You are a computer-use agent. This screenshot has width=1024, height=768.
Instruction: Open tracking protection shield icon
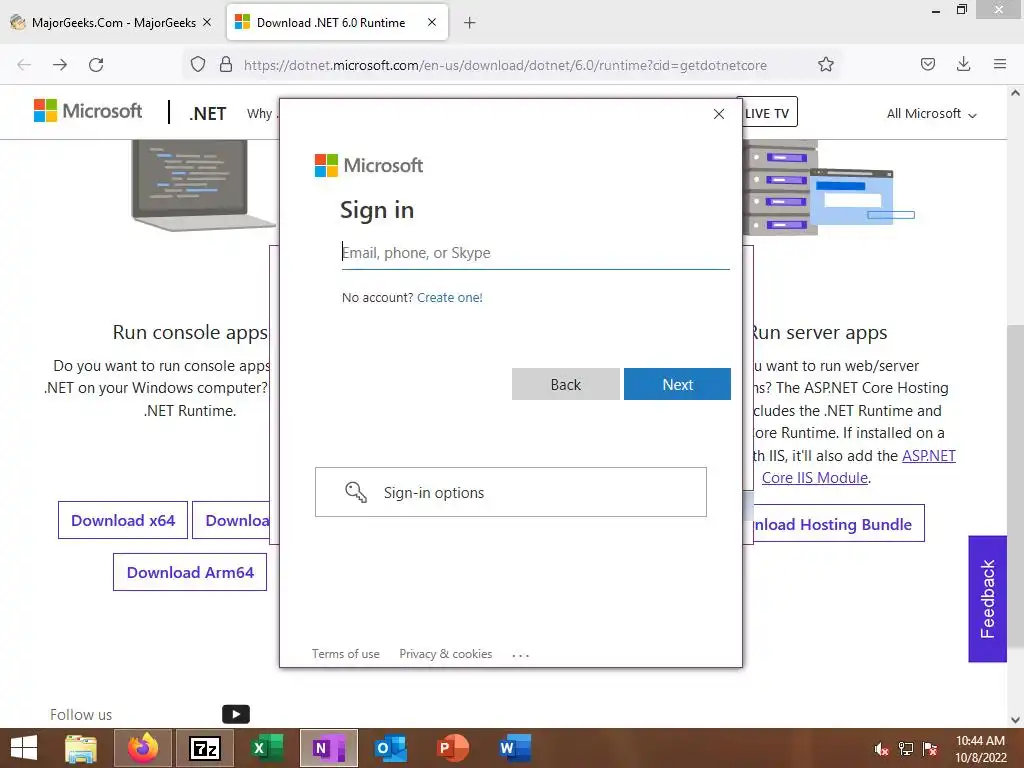pyautogui.click(x=198, y=65)
